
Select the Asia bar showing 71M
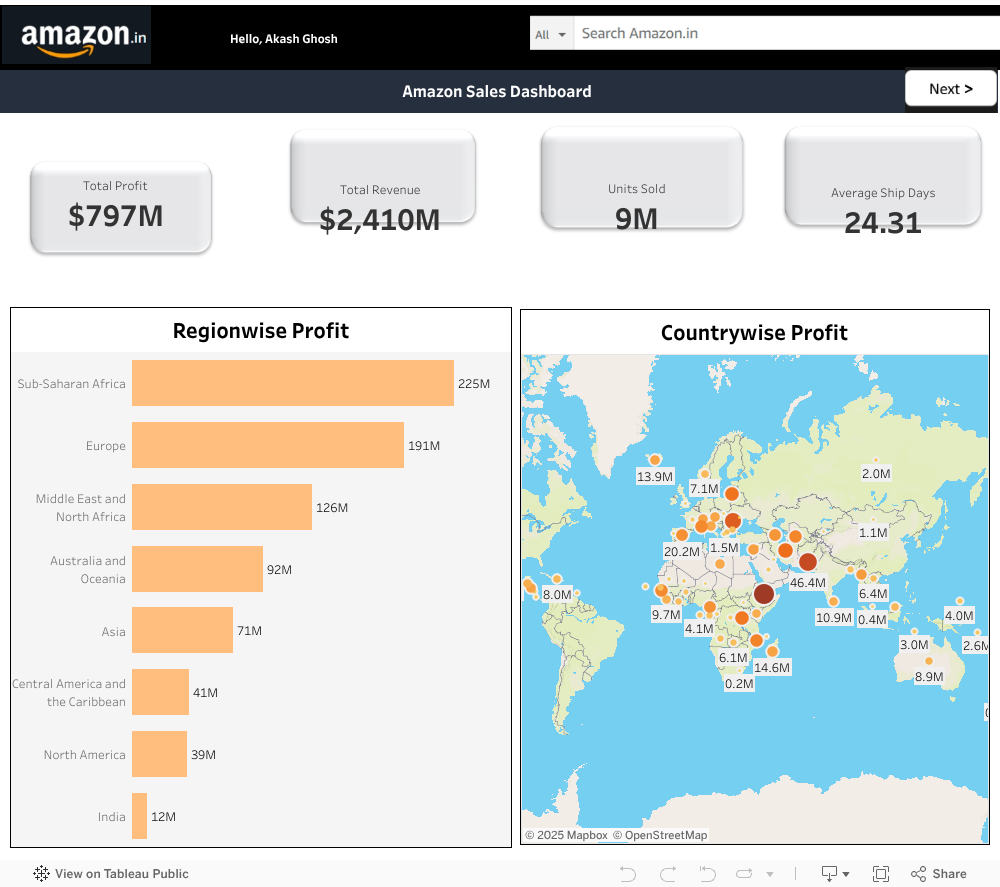(182, 630)
